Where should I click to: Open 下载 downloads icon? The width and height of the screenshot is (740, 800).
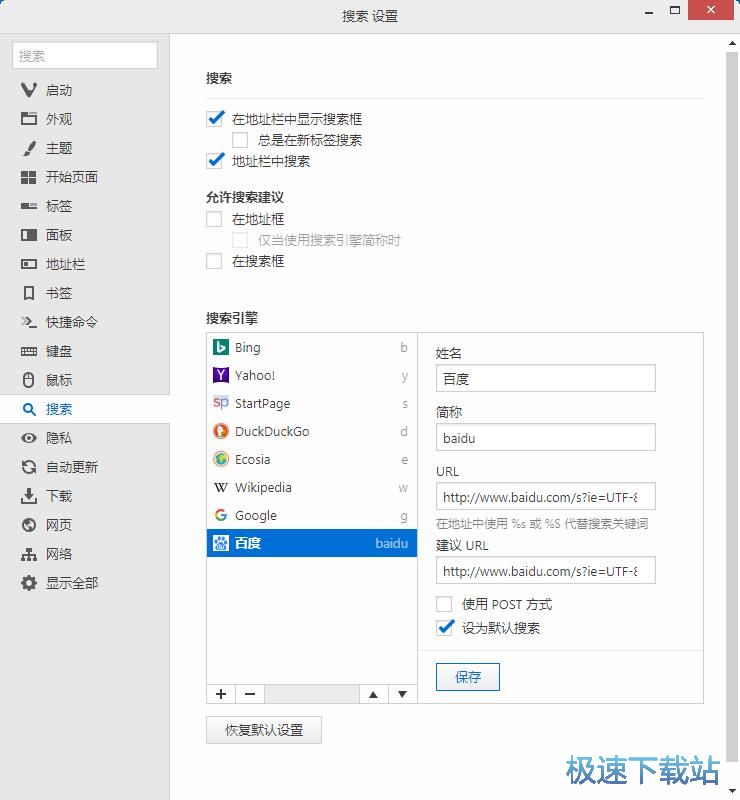click(29, 496)
